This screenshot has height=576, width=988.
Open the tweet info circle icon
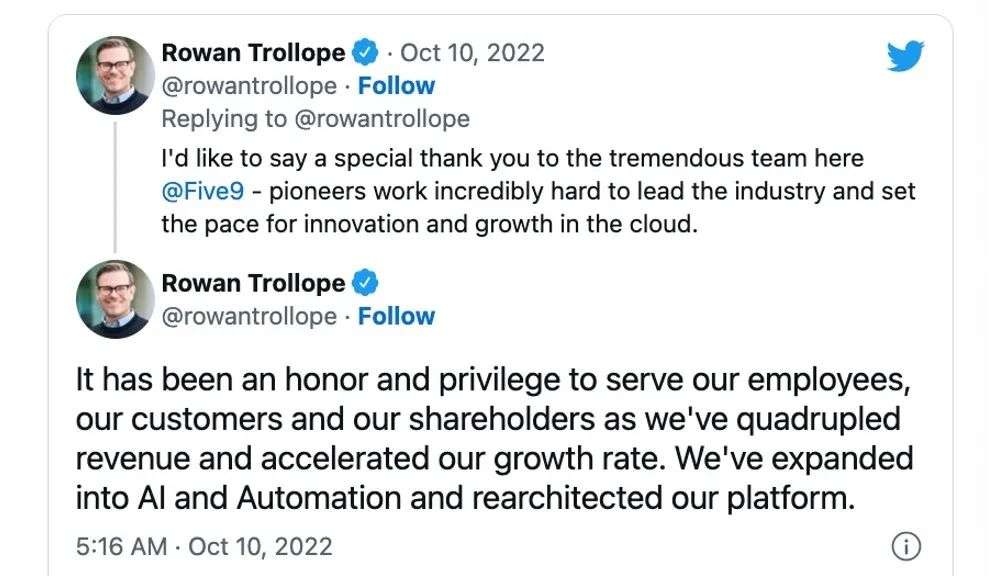(906, 546)
